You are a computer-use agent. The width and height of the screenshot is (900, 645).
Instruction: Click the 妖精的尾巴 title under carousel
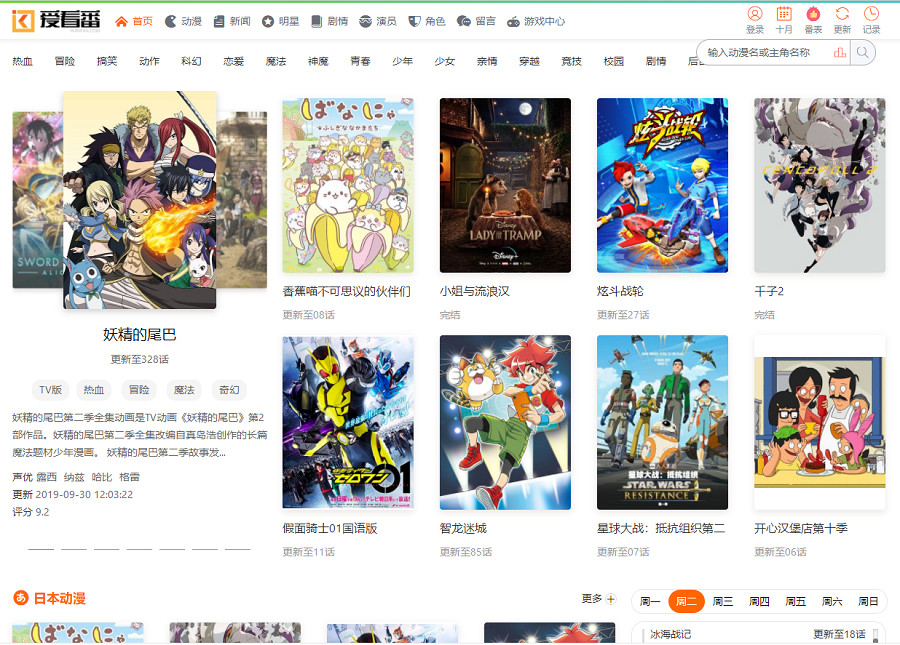tap(139, 335)
